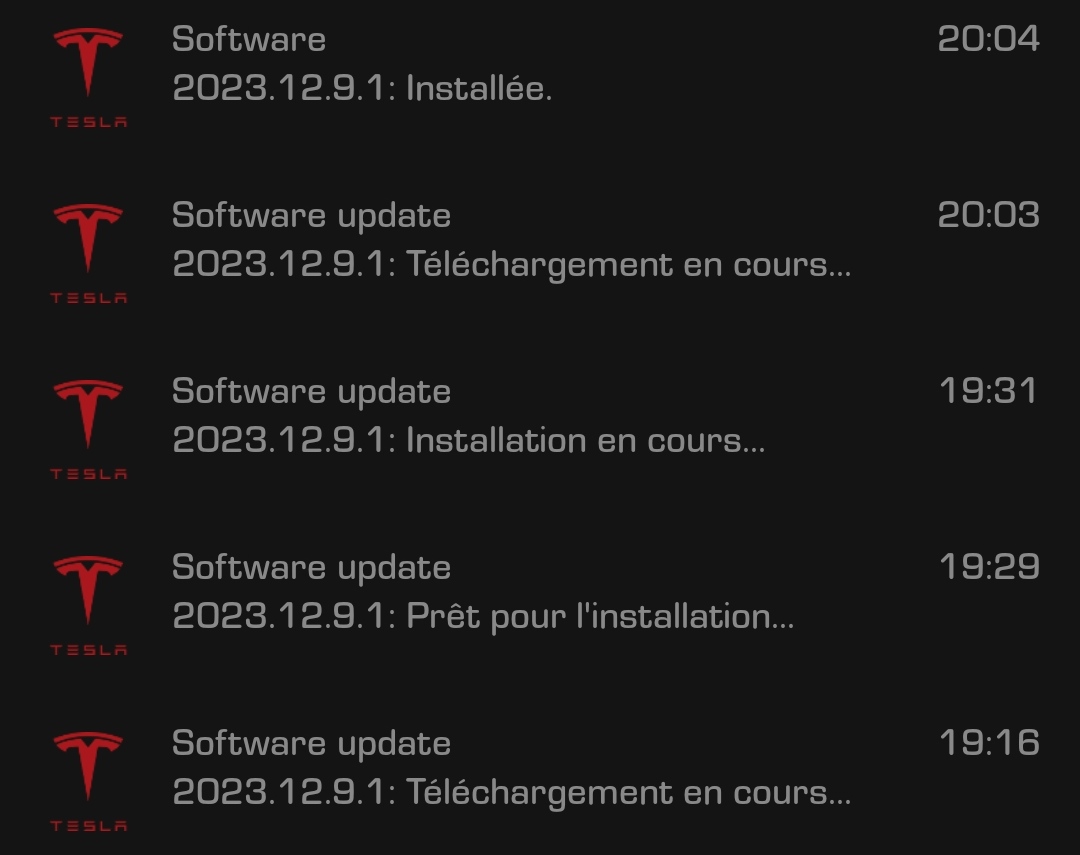This screenshot has height=855, width=1080.
Task: Tap the Tesla logo on the 19:29 notification
Action: (x=88, y=605)
